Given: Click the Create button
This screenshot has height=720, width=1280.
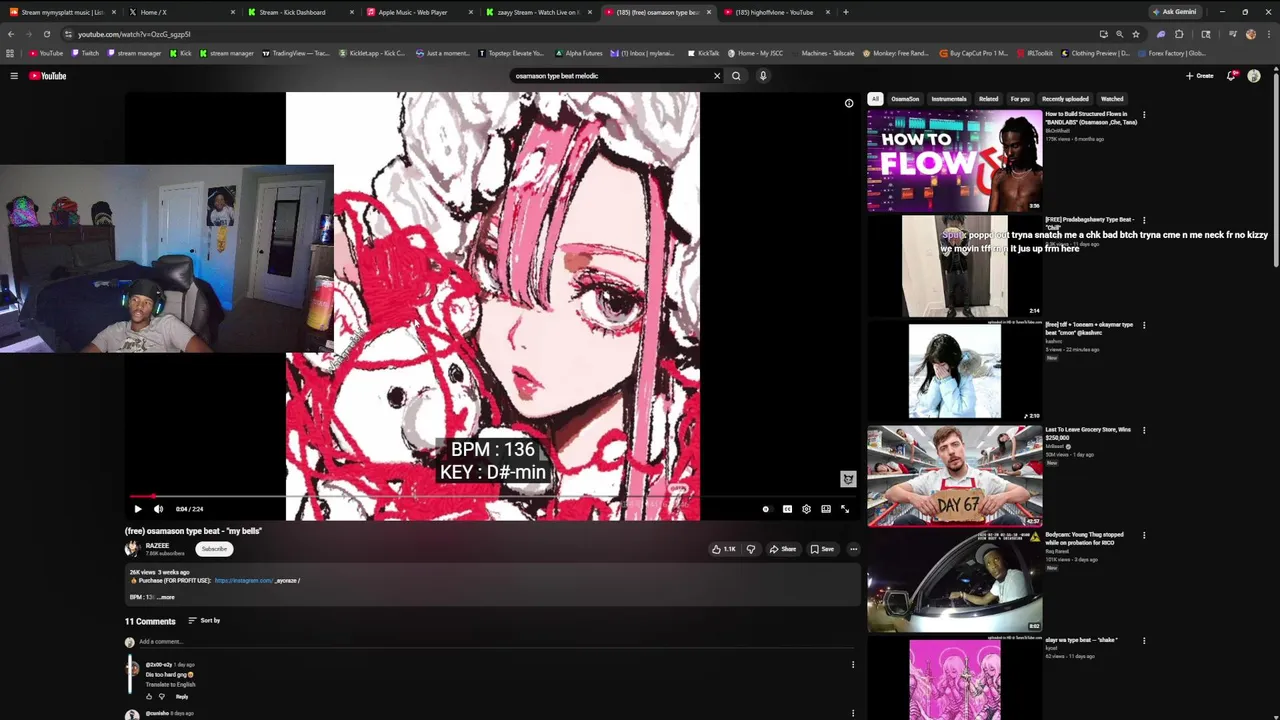Looking at the screenshot, I should click(x=1200, y=76).
